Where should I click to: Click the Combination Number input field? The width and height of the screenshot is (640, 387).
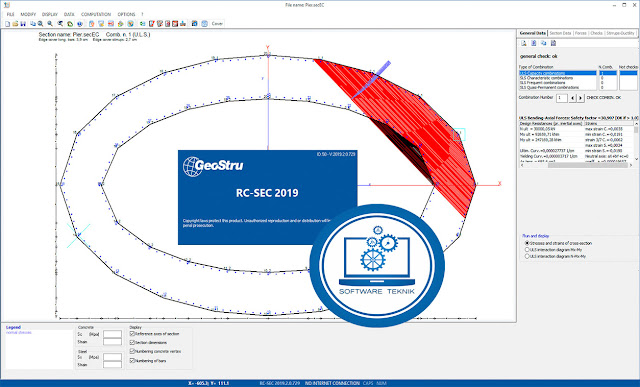(x=562, y=98)
